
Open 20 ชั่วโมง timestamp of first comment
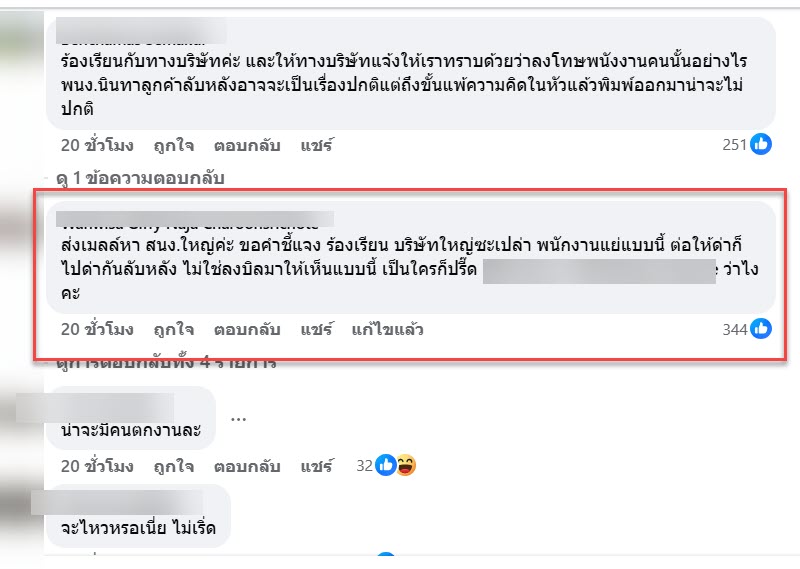97,145
